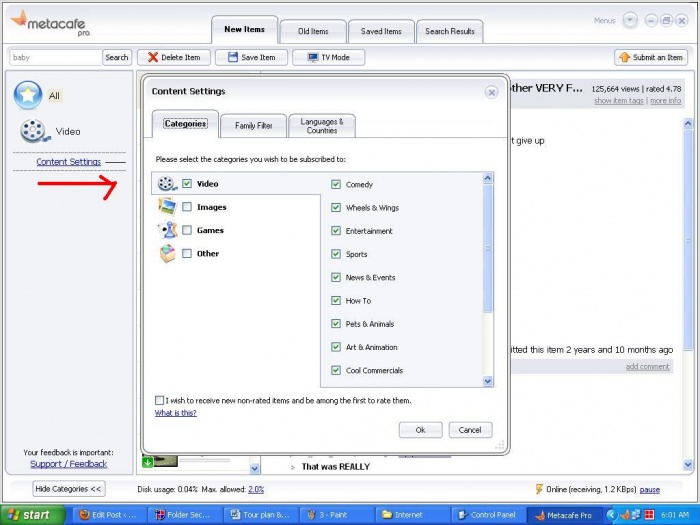This screenshot has height=525, width=700.
Task: Open Internet folder taskbar item
Action: point(411,515)
